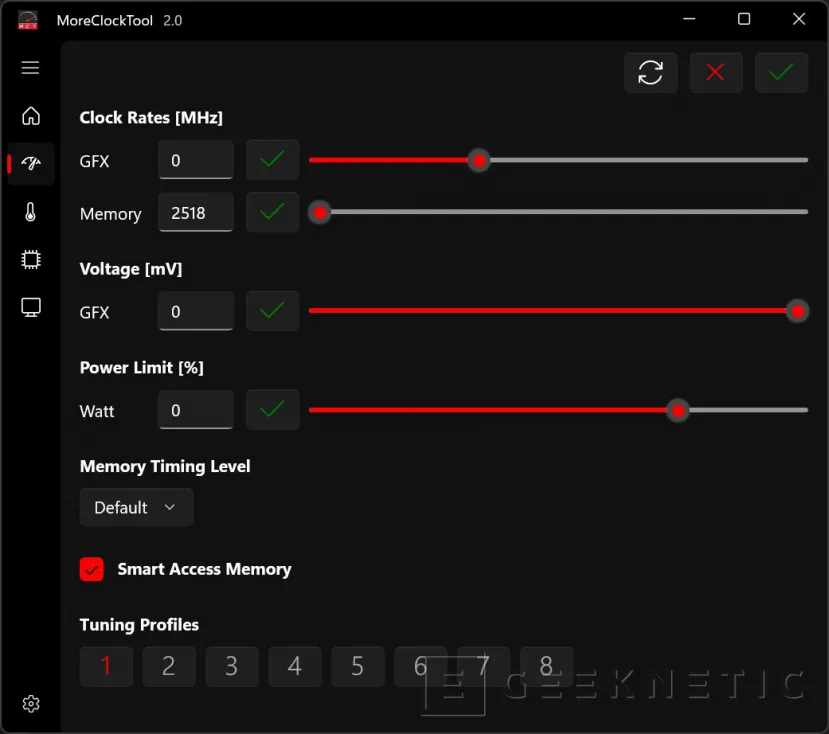Confirm the GFX clock value with its checkmark
829x734 pixels.
[272, 160]
